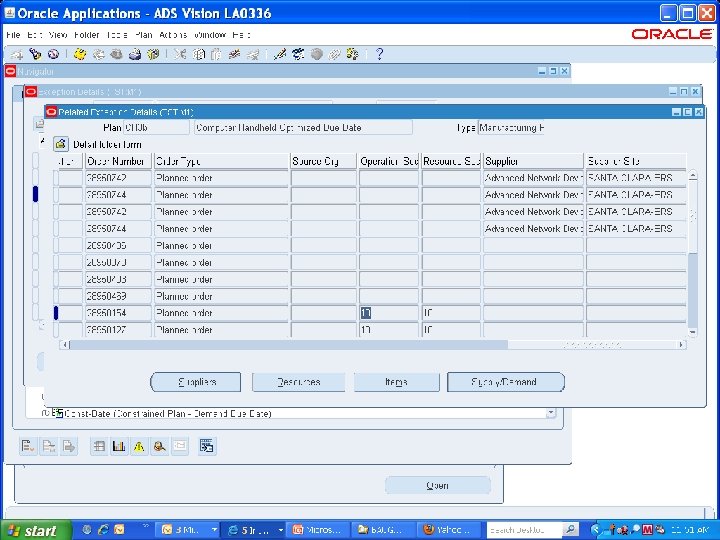Click the Windows start button
This screenshot has width=720, height=540.
[36, 530]
